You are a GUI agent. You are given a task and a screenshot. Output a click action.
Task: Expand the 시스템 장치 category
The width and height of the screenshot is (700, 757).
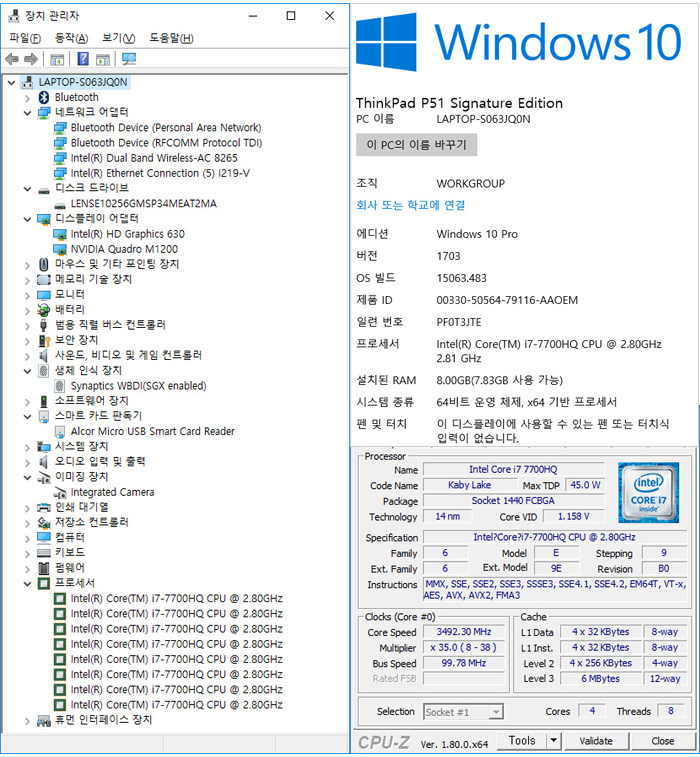pyautogui.click(x=28, y=447)
